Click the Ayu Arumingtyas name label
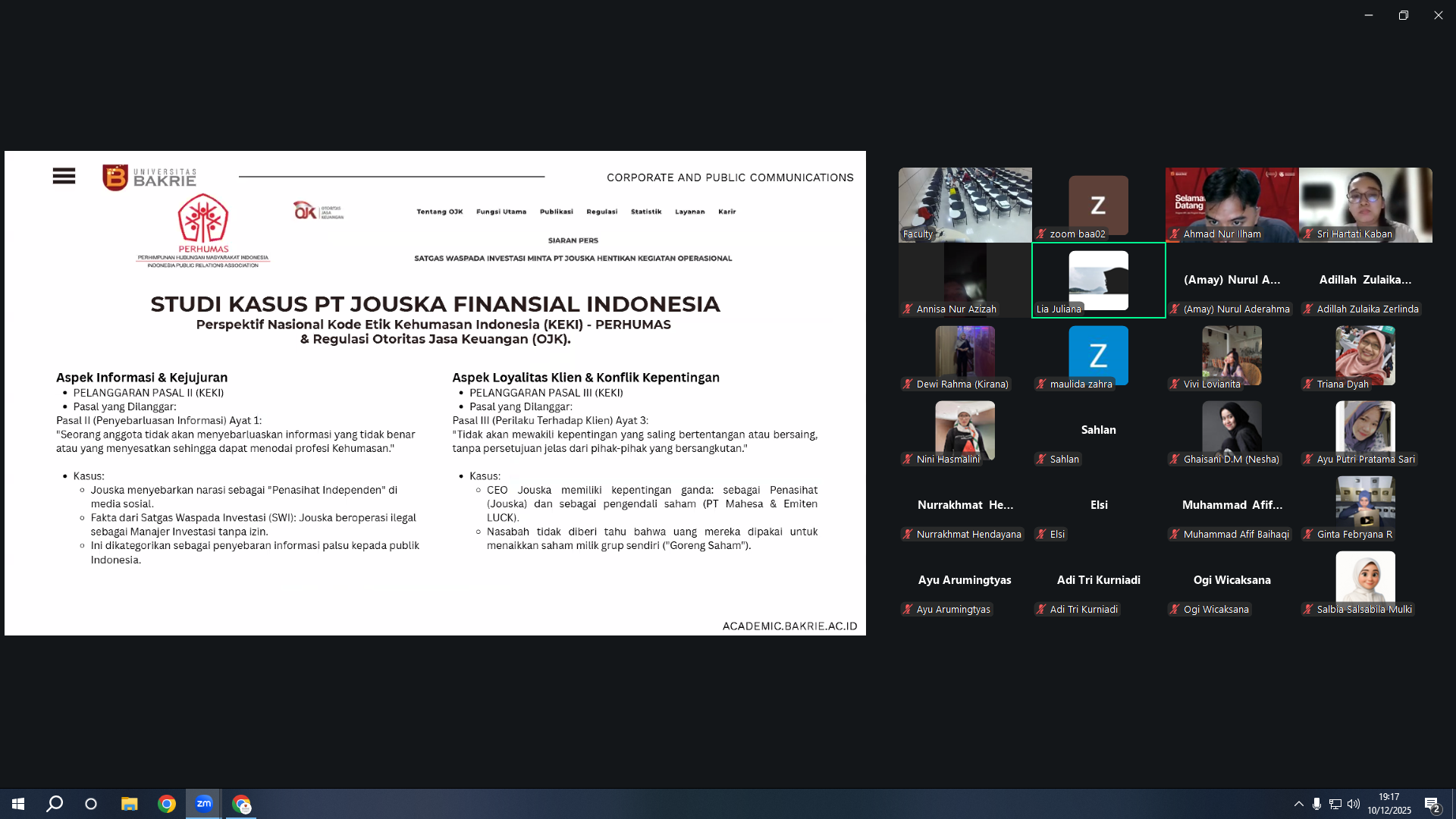This screenshot has height=819, width=1456. (953, 610)
